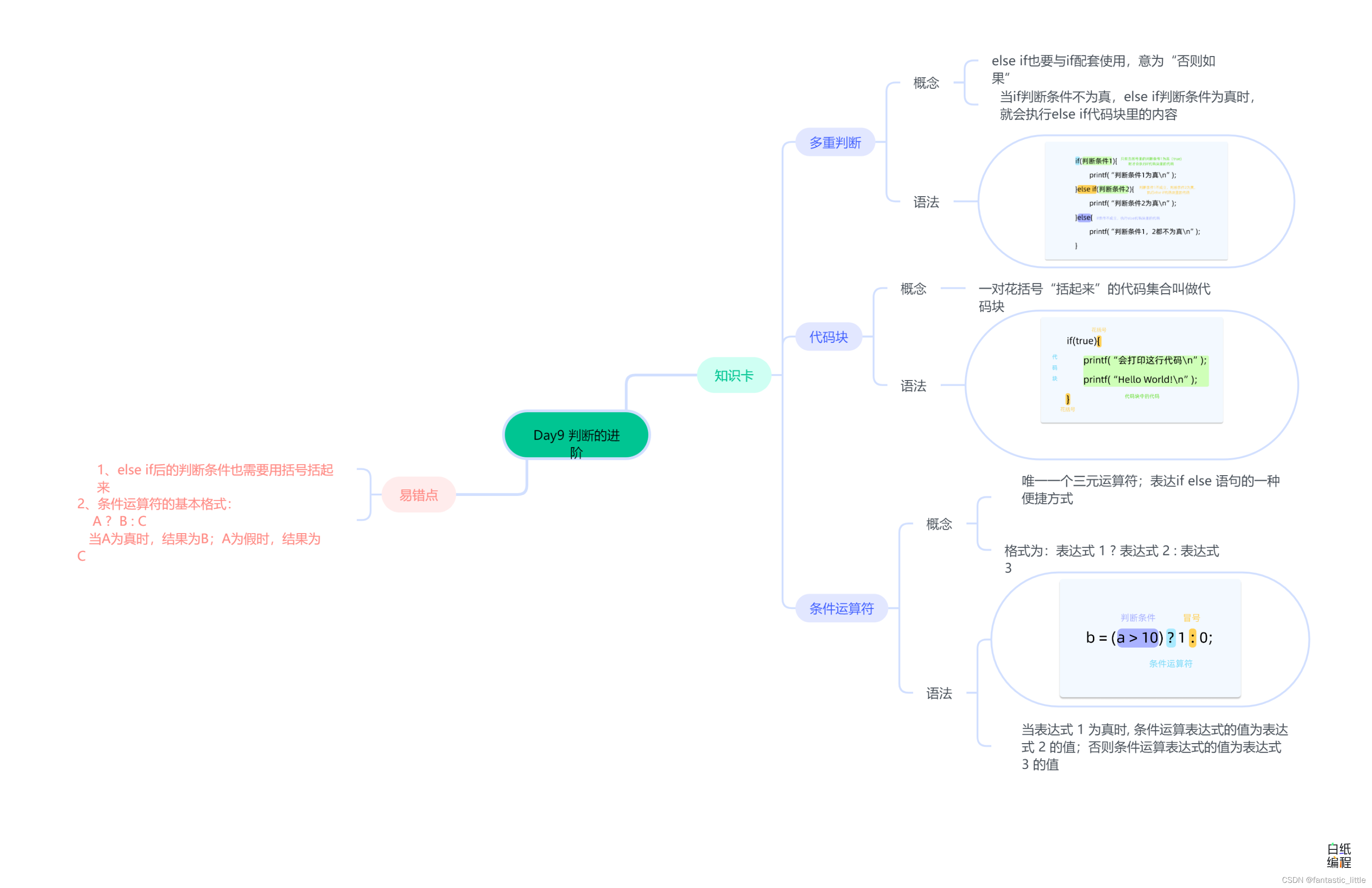Click the "知识卡" branch node

click(x=733, y=375)
